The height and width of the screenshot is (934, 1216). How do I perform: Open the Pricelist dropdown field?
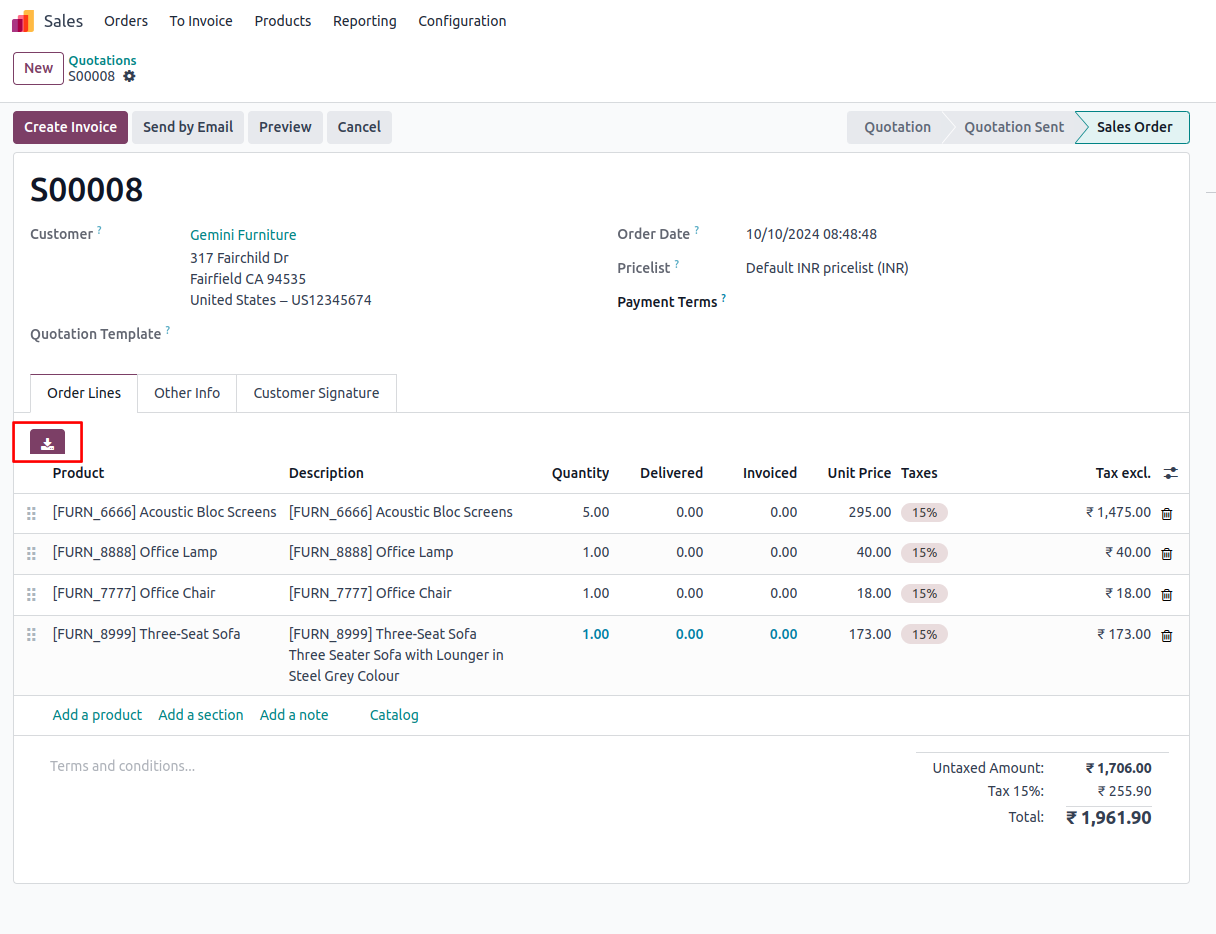click(826, 268)
